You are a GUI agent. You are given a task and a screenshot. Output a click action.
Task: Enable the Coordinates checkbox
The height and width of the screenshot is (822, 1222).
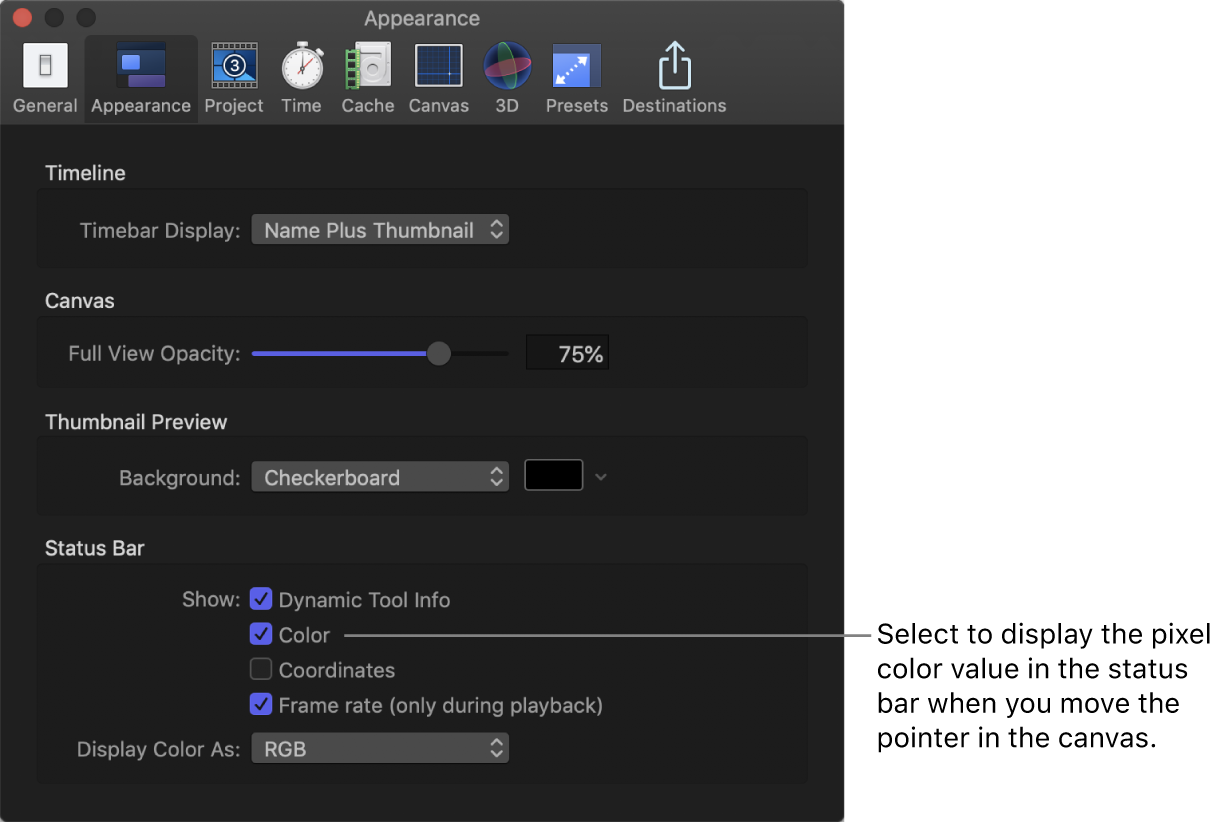pyautogui.click(x=261, y=669)
